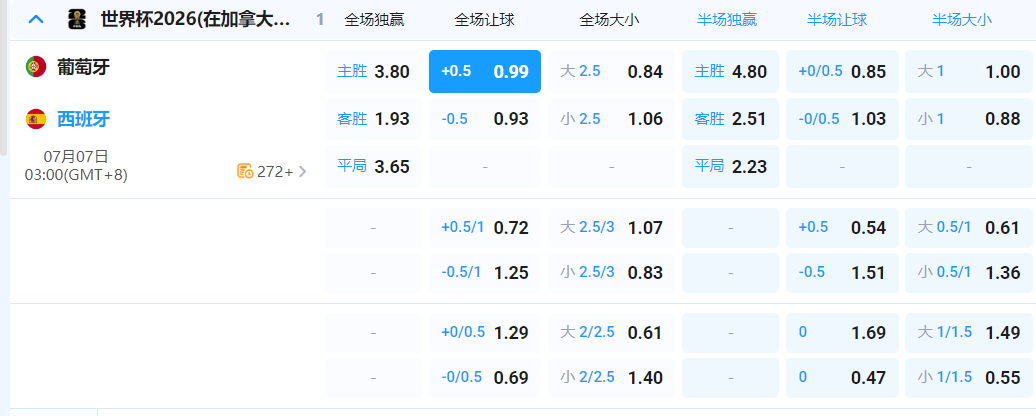1036x416 pixels.
Task: Pick half-time +0.5 at 0.54
Action: coord(842,228)
